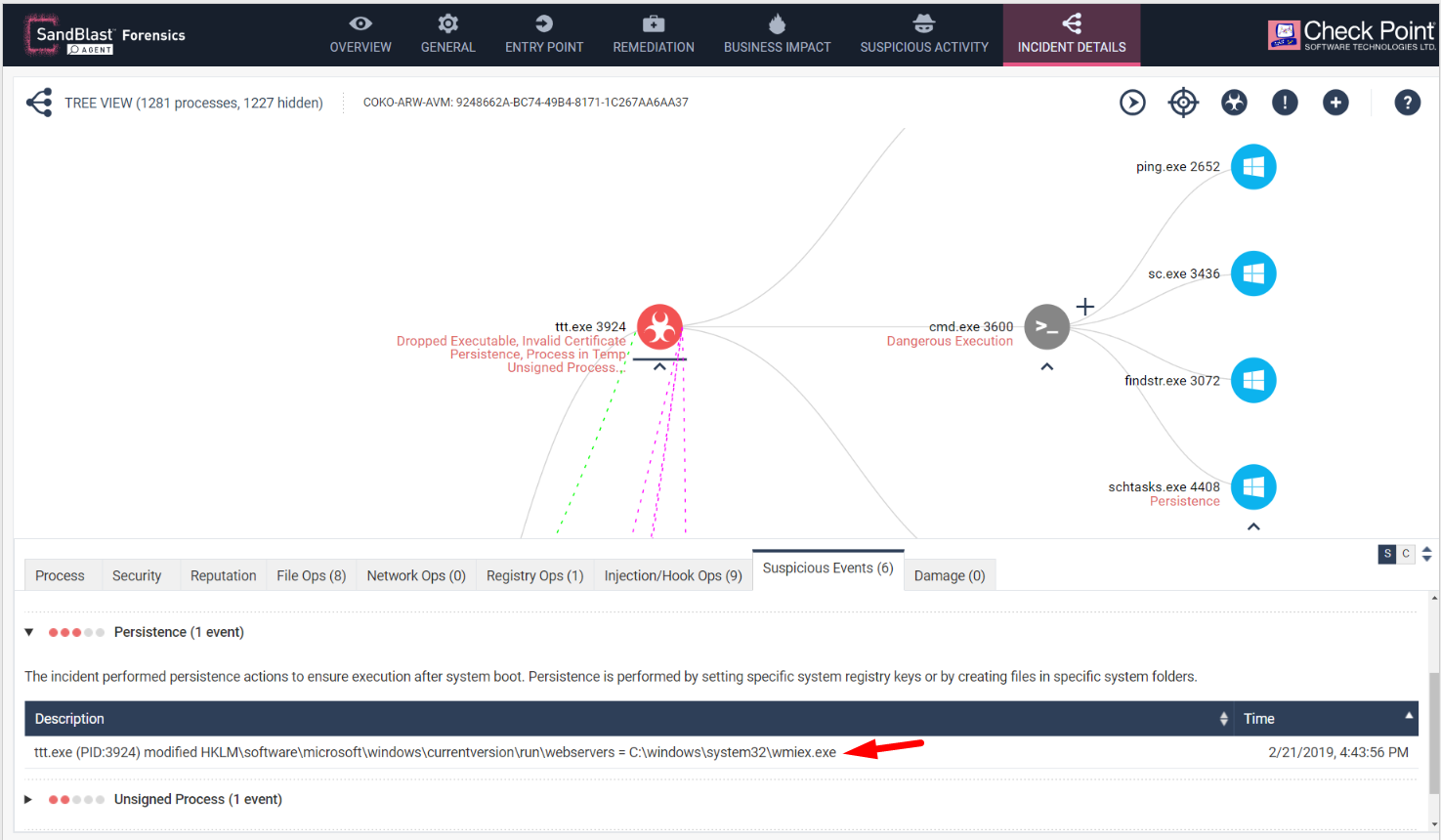This screenshot has height=840, width=1441.
Task: Open the Network Ops (0) tab
Action: coord(416,575)
